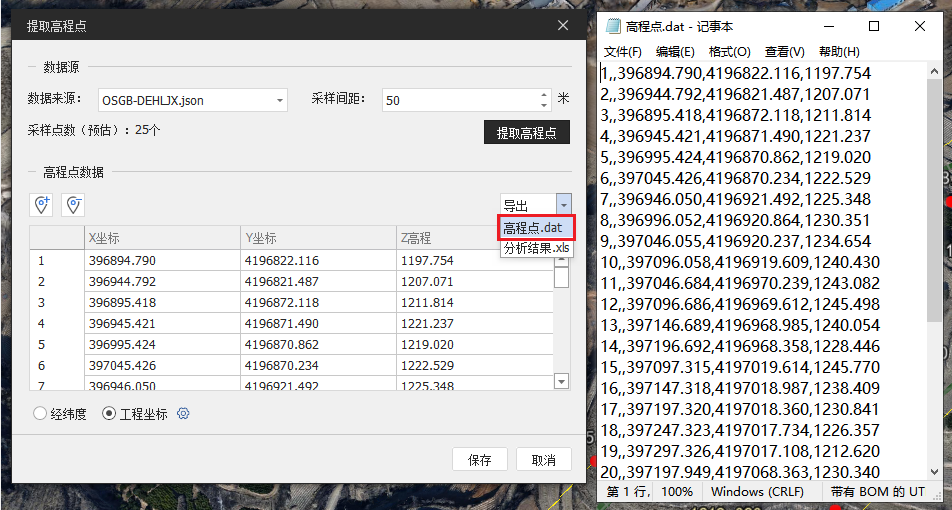Click the Notepad document icon in title bar

[x=612, y=26]
